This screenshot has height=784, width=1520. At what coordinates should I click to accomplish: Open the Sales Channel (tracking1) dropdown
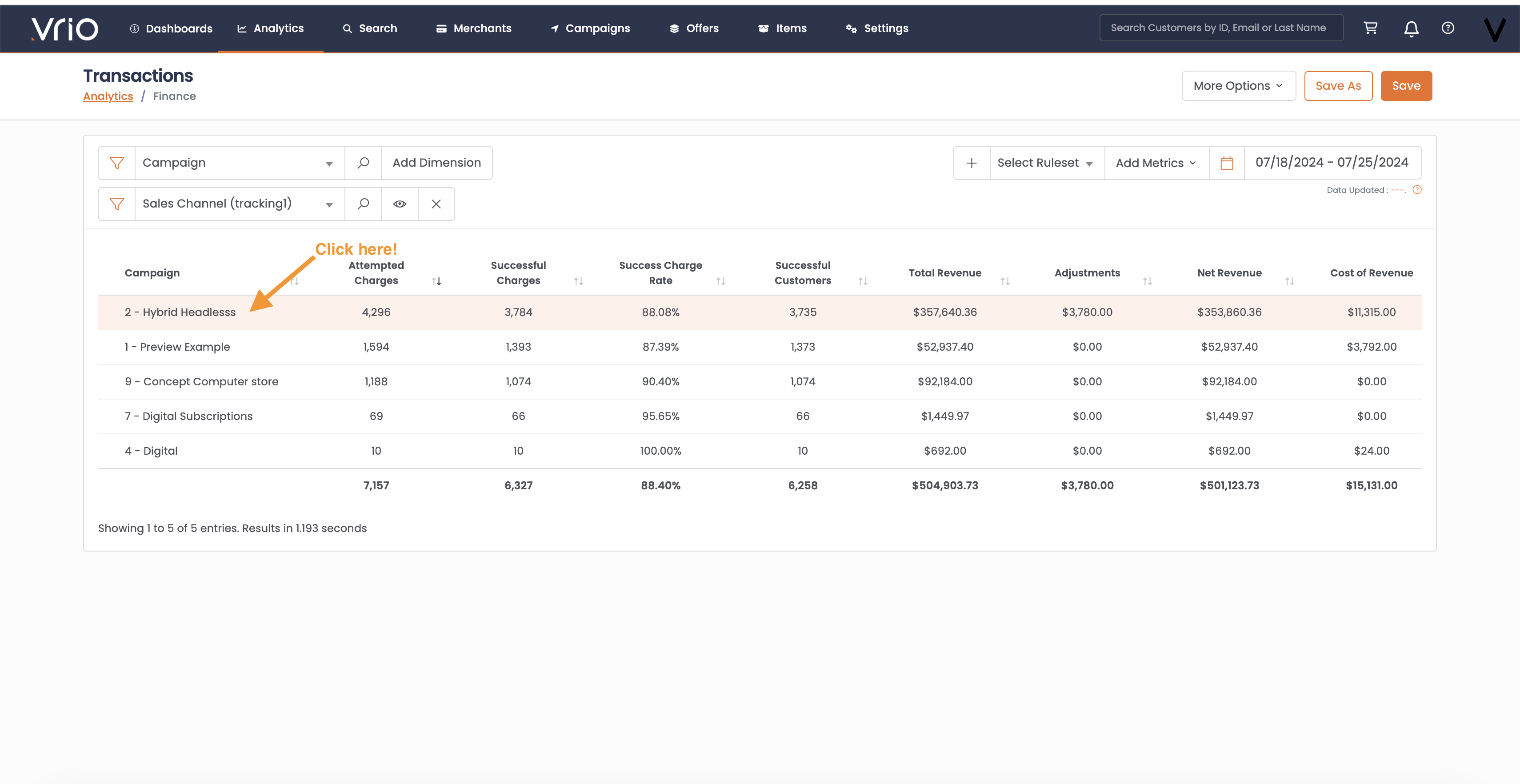(240, 204)
